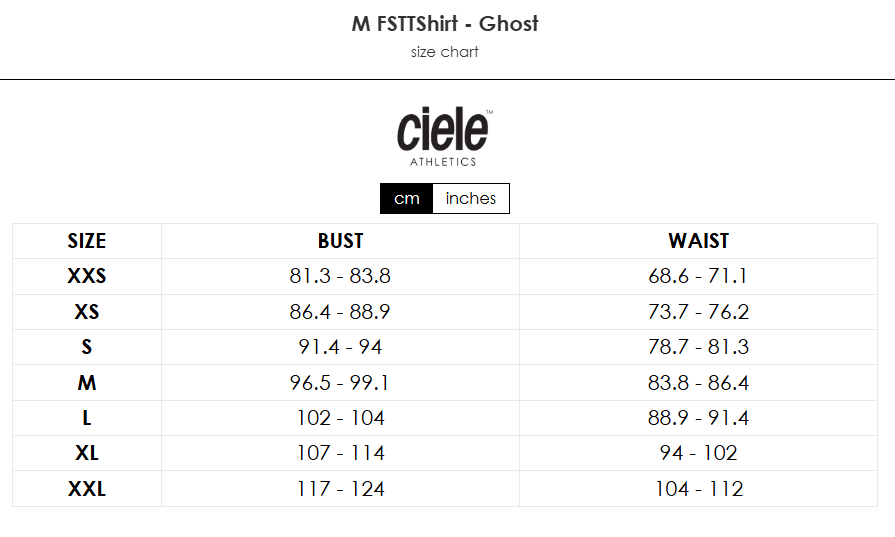Select the XS size row label

(87, 312)
